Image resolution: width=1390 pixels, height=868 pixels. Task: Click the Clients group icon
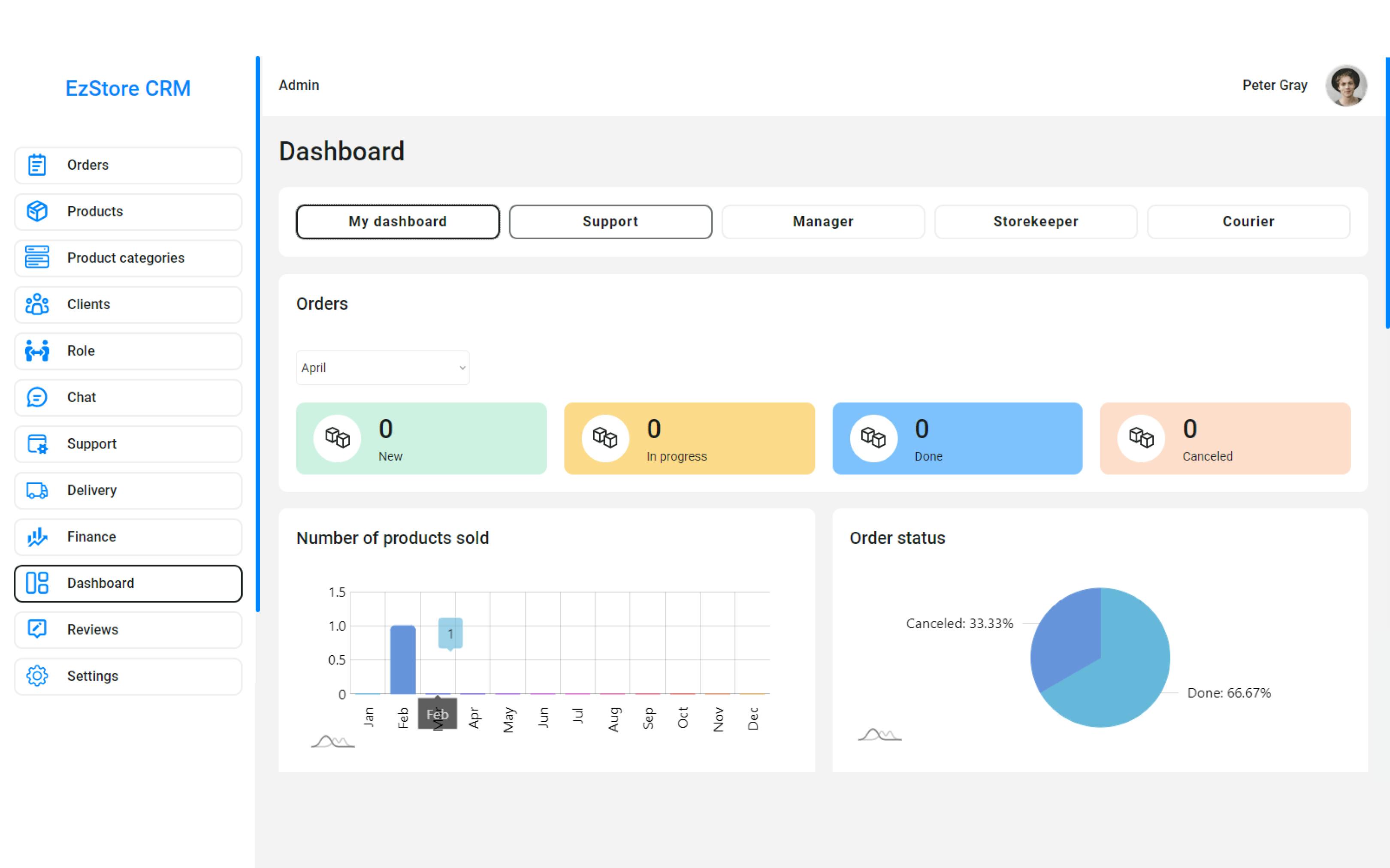point(37,304)
